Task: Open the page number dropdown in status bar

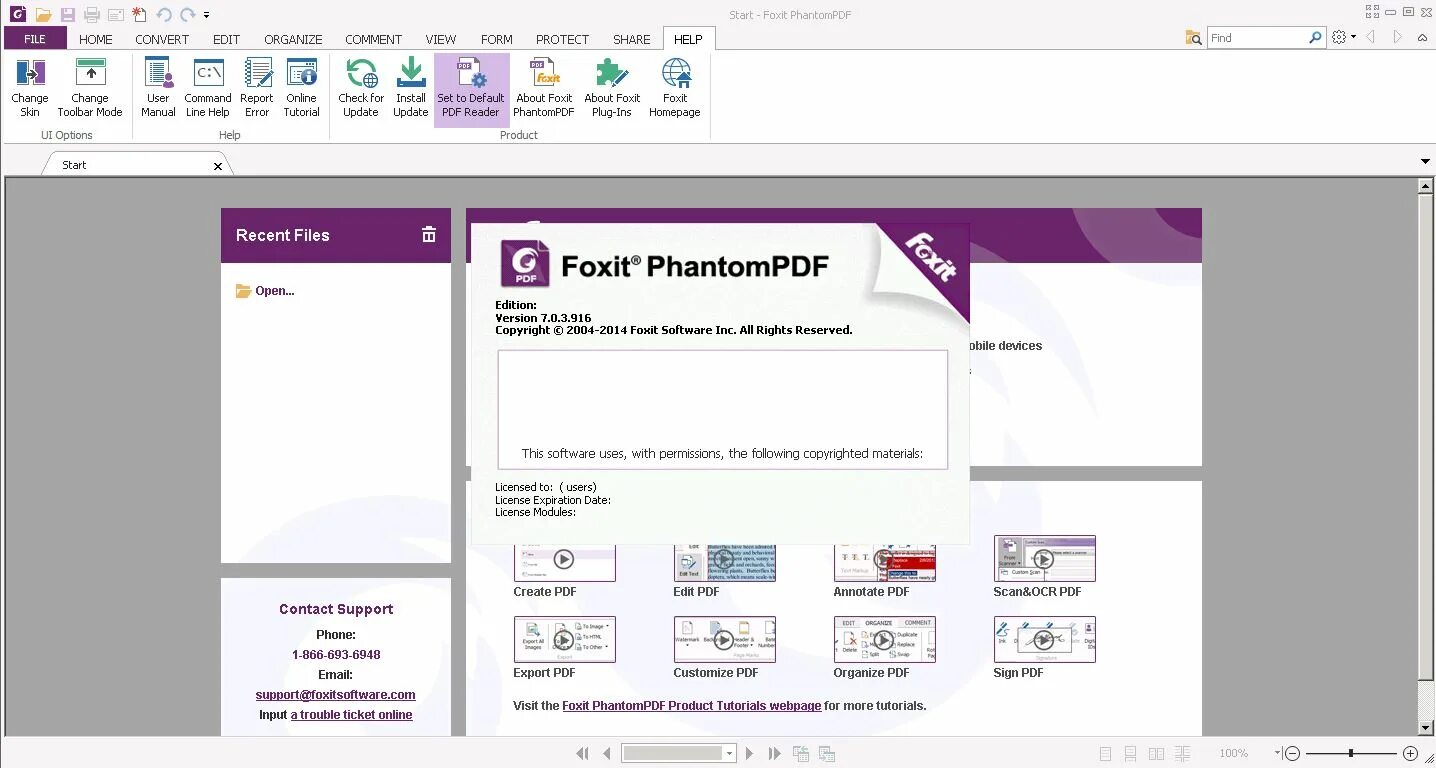Action: [x=730, y=753]
